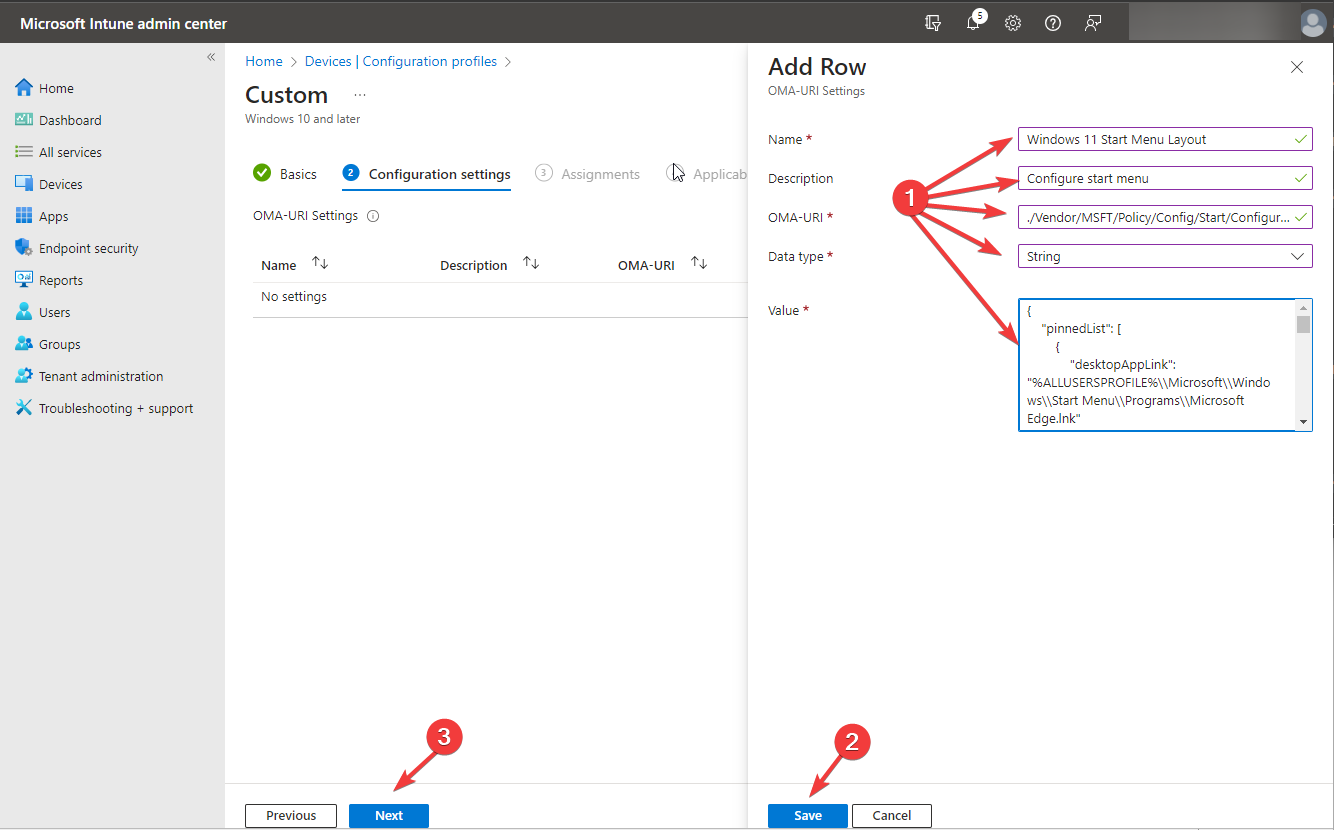Click the Next button
The height and width of the screenshot is (830, 1334).
[x=389, y=815]
